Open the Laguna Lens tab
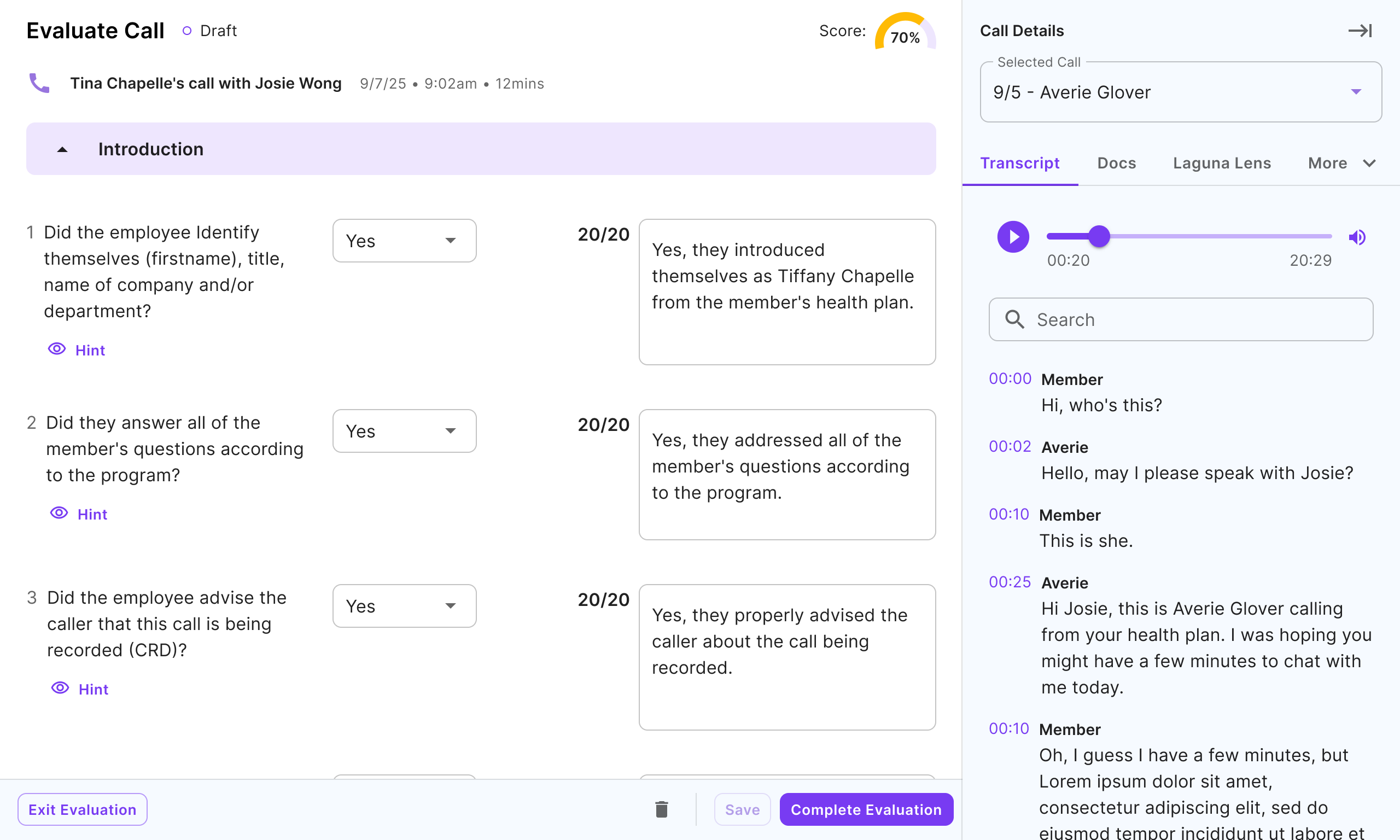Screen dimensions: 1400x840 [1221, 163]
